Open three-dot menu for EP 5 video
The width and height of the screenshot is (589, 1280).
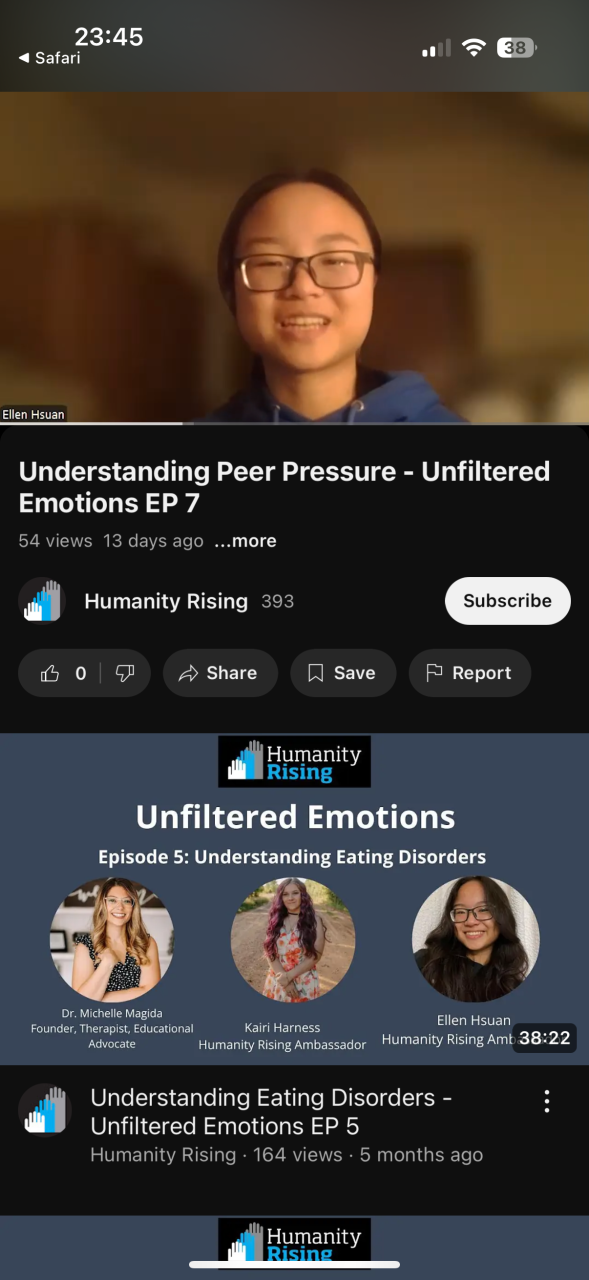pyautogui.click(x=546, y=1102)
